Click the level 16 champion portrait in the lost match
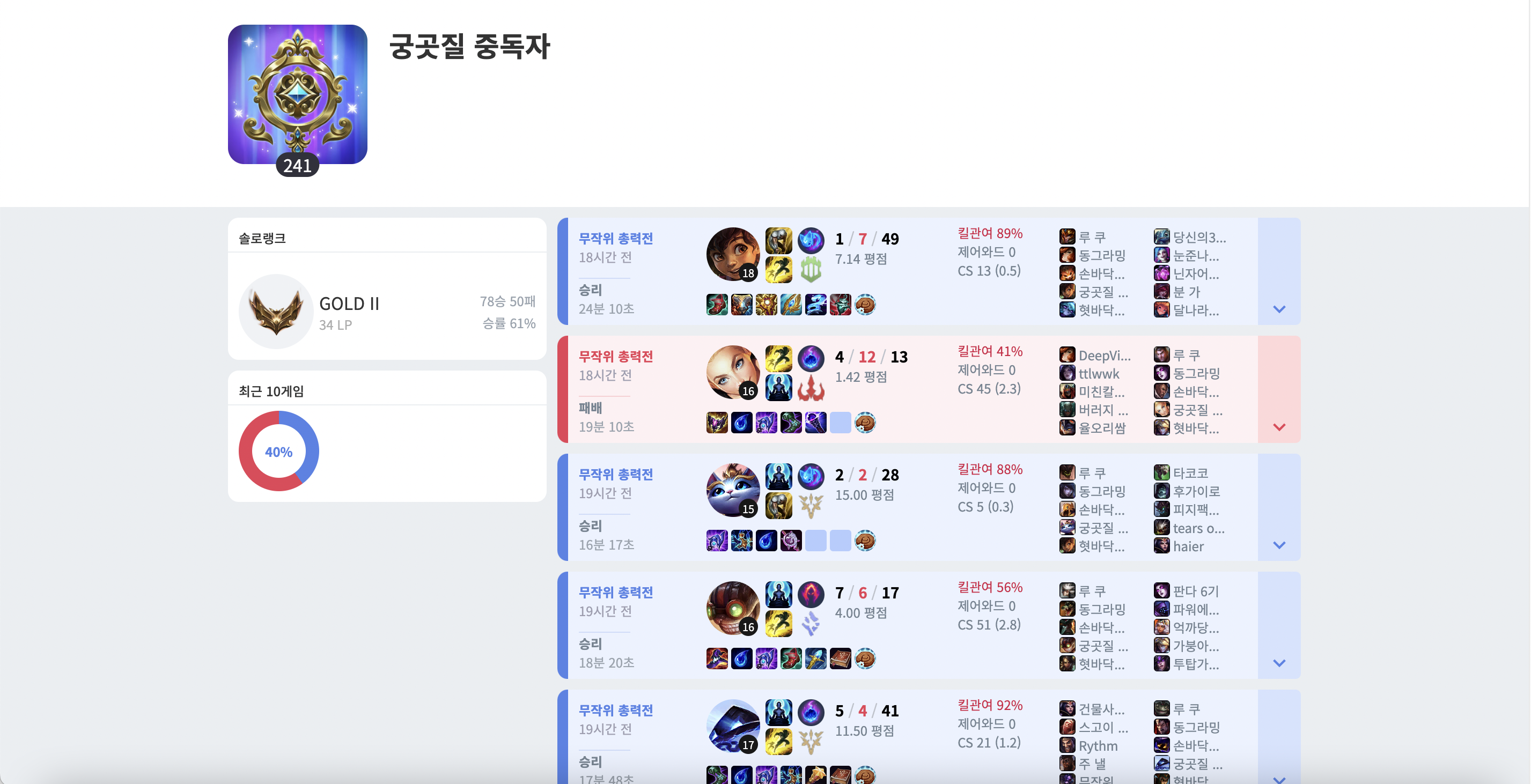Screen dimensions: 1531x784 pyautogui.click(x=733, y=372)
